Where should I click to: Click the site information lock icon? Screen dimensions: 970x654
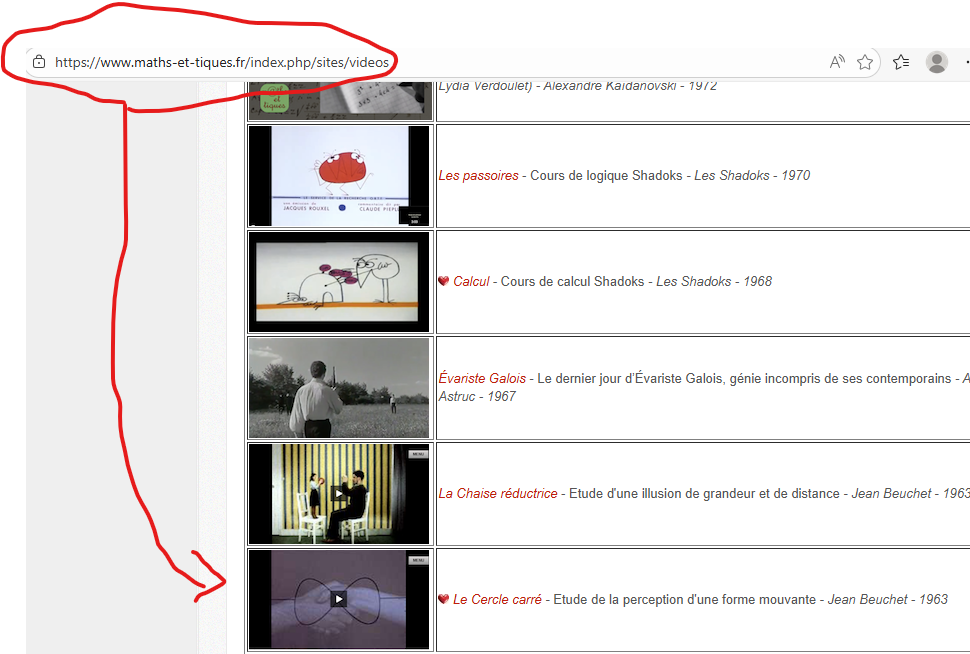(x=39, y=62)
